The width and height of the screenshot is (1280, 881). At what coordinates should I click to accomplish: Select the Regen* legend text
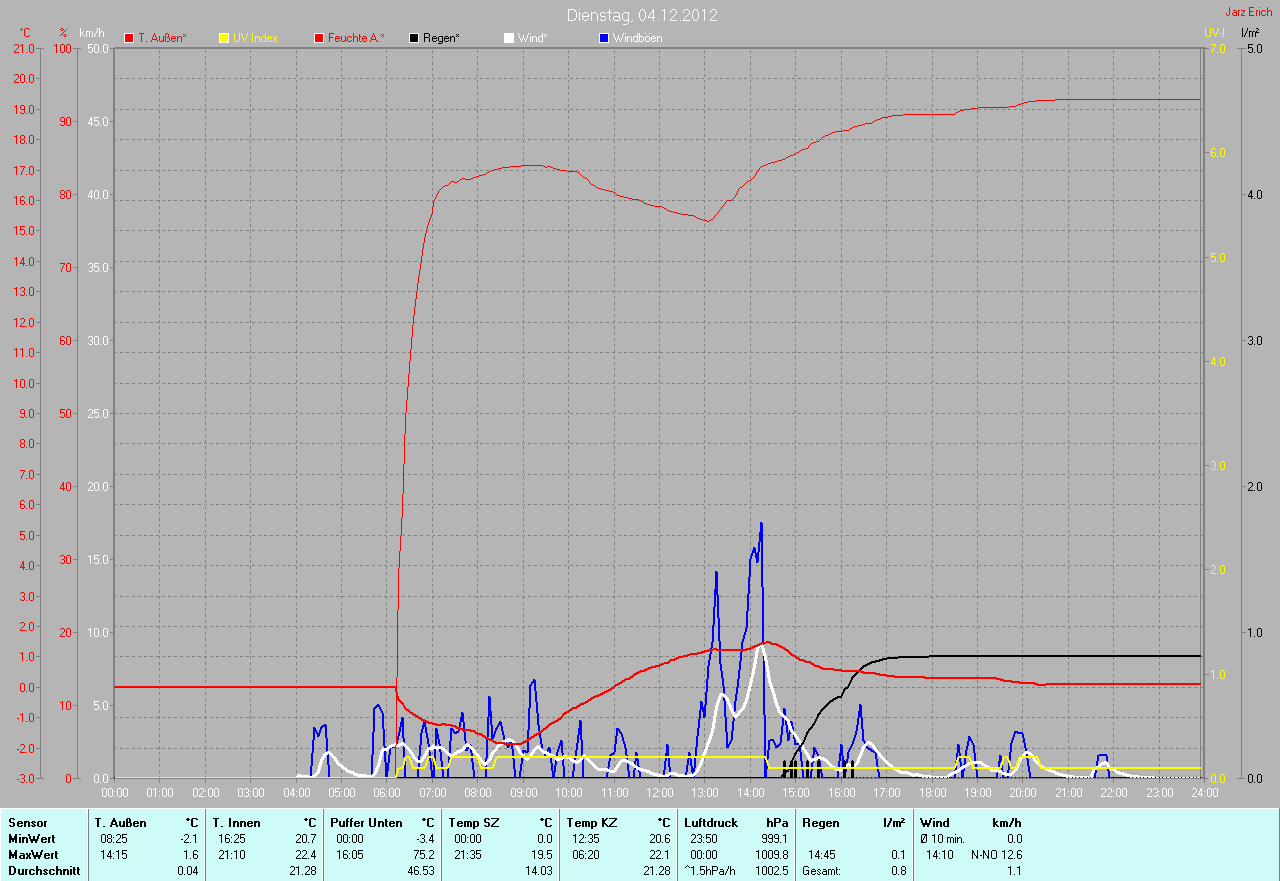(x=441, y=38)
